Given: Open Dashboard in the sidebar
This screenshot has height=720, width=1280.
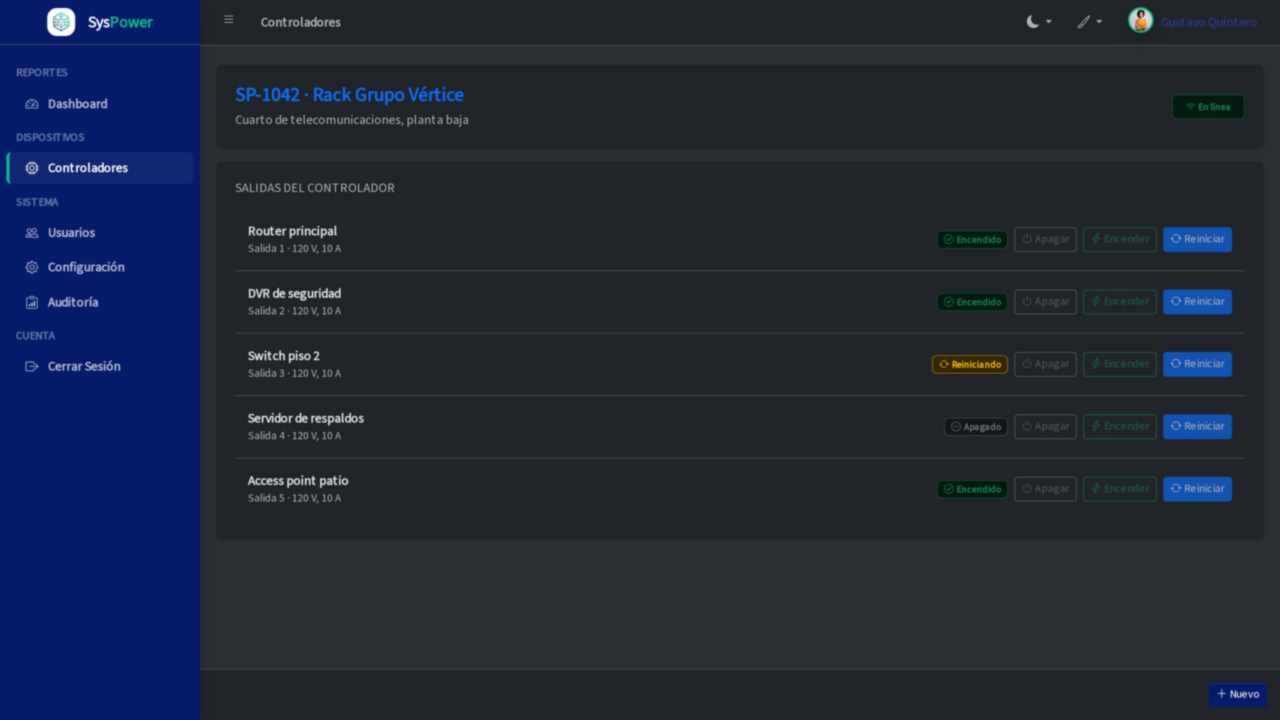Looking at the screenshot, I should point(100,104).
